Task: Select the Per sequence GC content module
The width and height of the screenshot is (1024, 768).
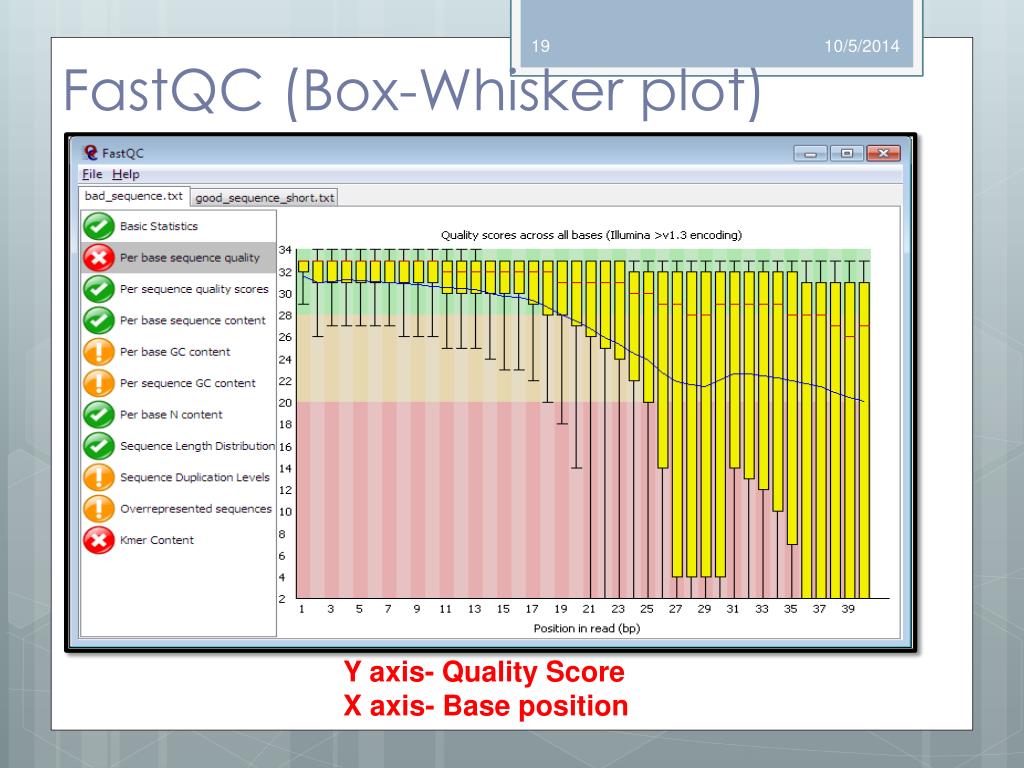Action: coord(178,383)
